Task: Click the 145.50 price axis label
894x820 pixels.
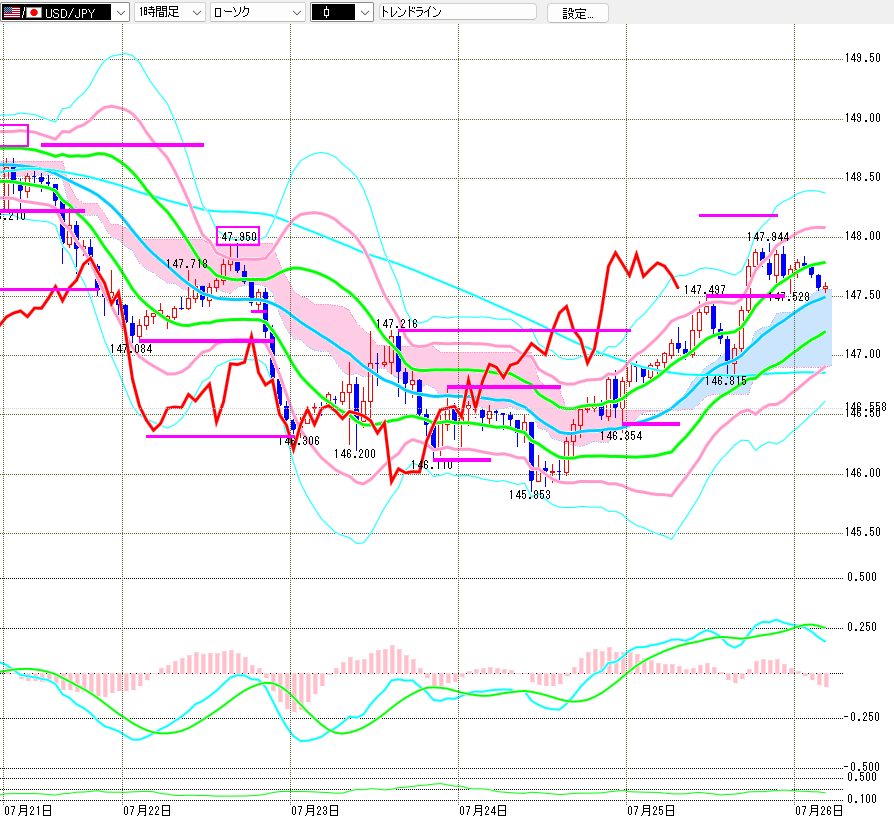Action: (x=863, y=532)
